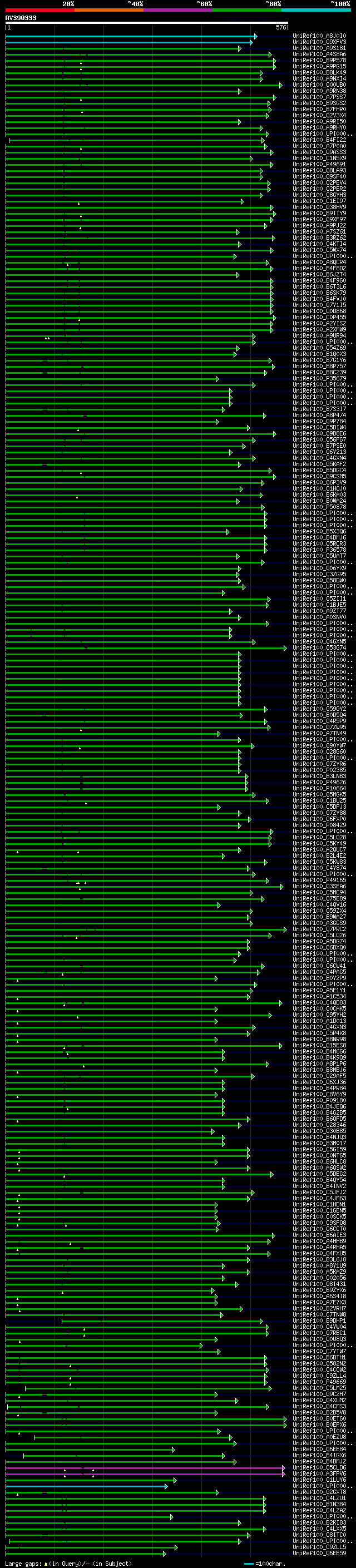
Task: Select UniRef100_Q7Y1I5 label
Action: click(x=319, y=305)
